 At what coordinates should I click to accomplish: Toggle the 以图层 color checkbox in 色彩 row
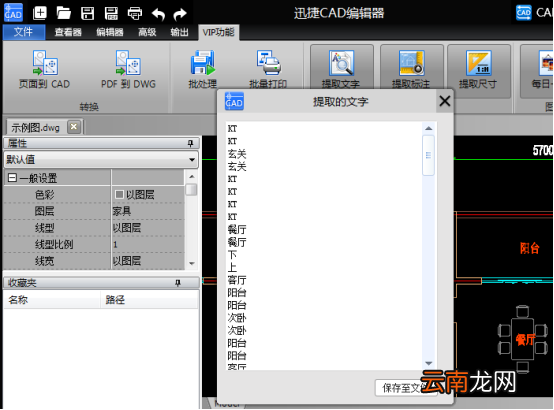tap(119, 194)
